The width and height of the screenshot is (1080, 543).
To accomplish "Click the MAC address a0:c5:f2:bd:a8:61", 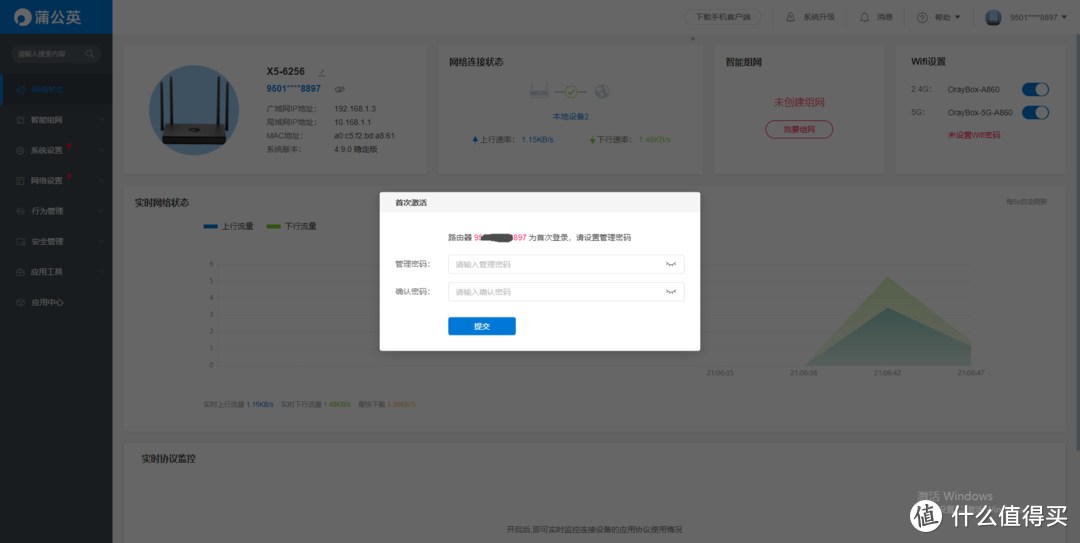I will (364, 136).
